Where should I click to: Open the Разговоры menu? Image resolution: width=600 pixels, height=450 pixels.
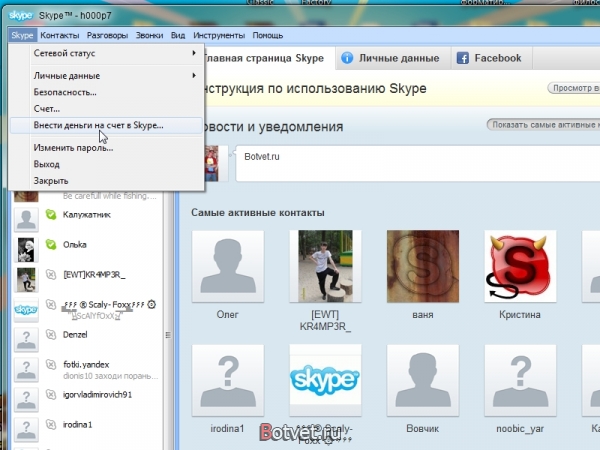pos(108,36)
